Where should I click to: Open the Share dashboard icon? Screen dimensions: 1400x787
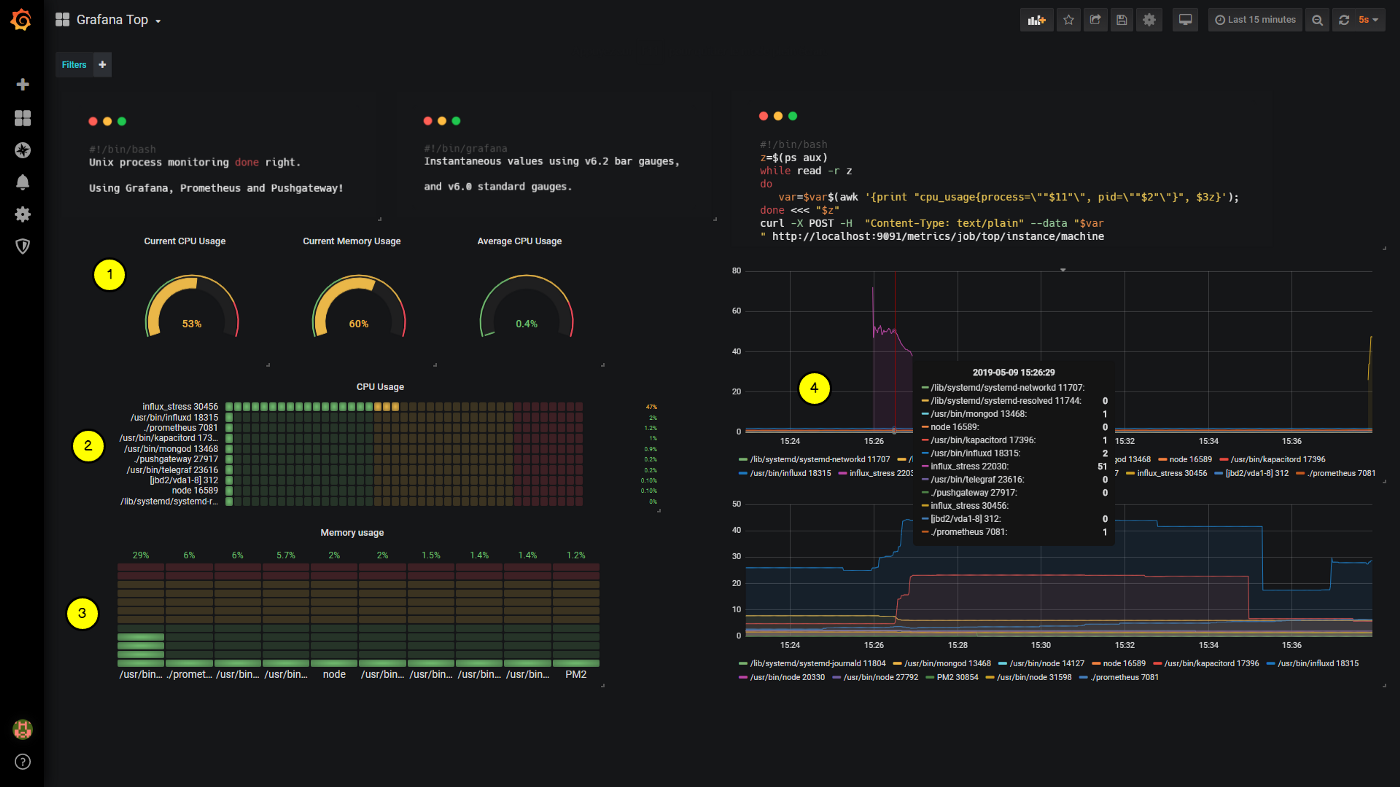[x=1094, y=19]
